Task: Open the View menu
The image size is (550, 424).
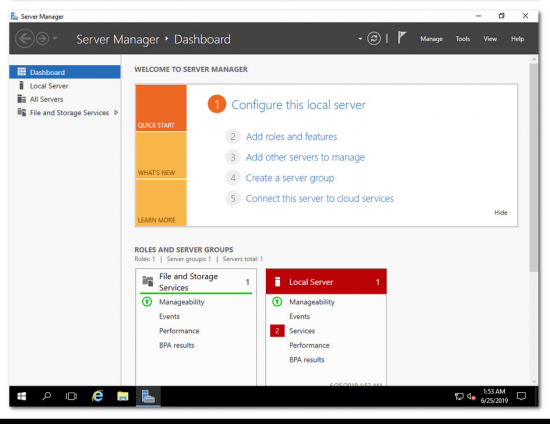Action: tap(490, 39)
